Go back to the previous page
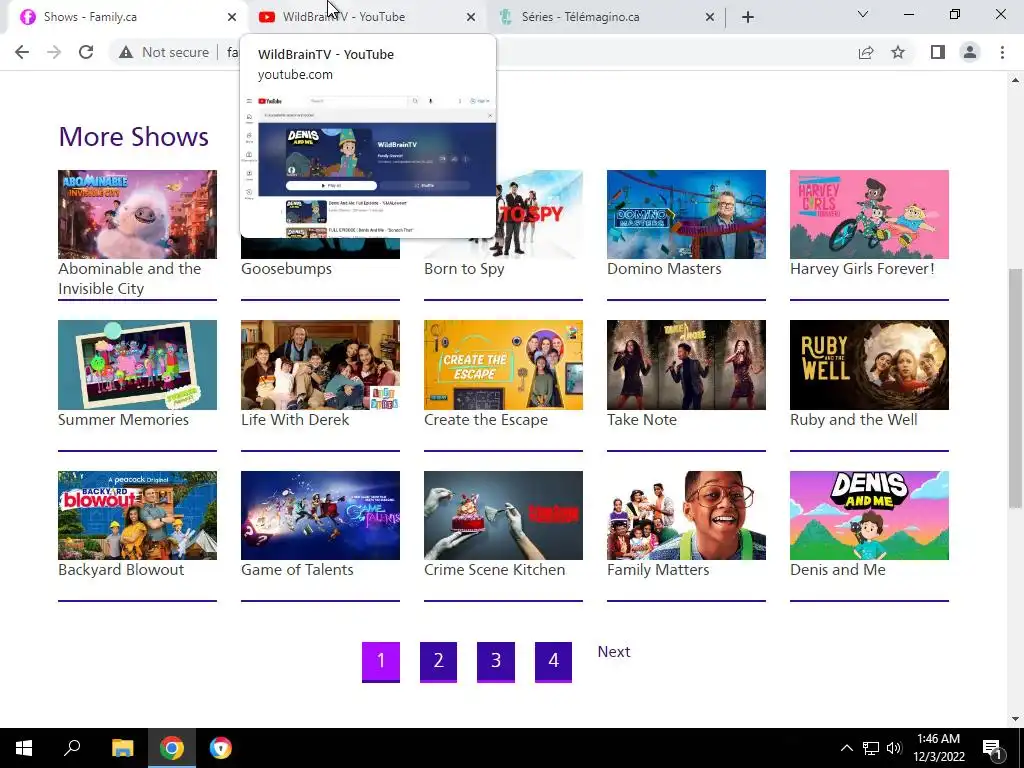1024x768 pixels. click(x=22, y=52)
